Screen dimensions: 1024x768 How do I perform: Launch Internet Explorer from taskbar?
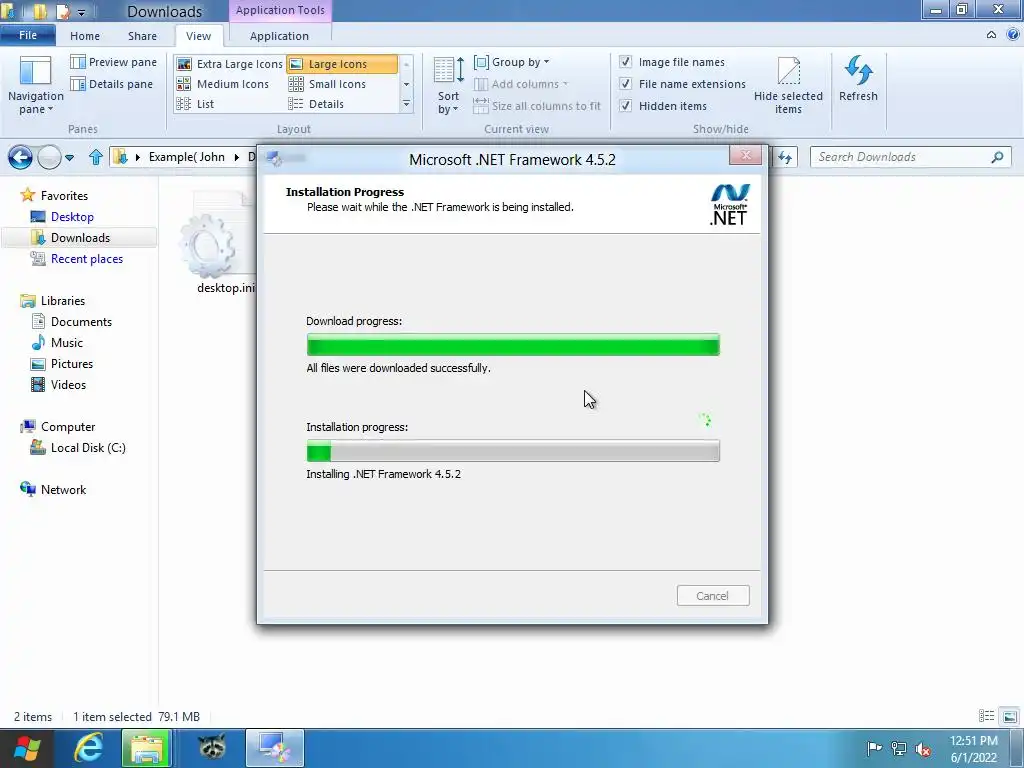pos(88,748)
